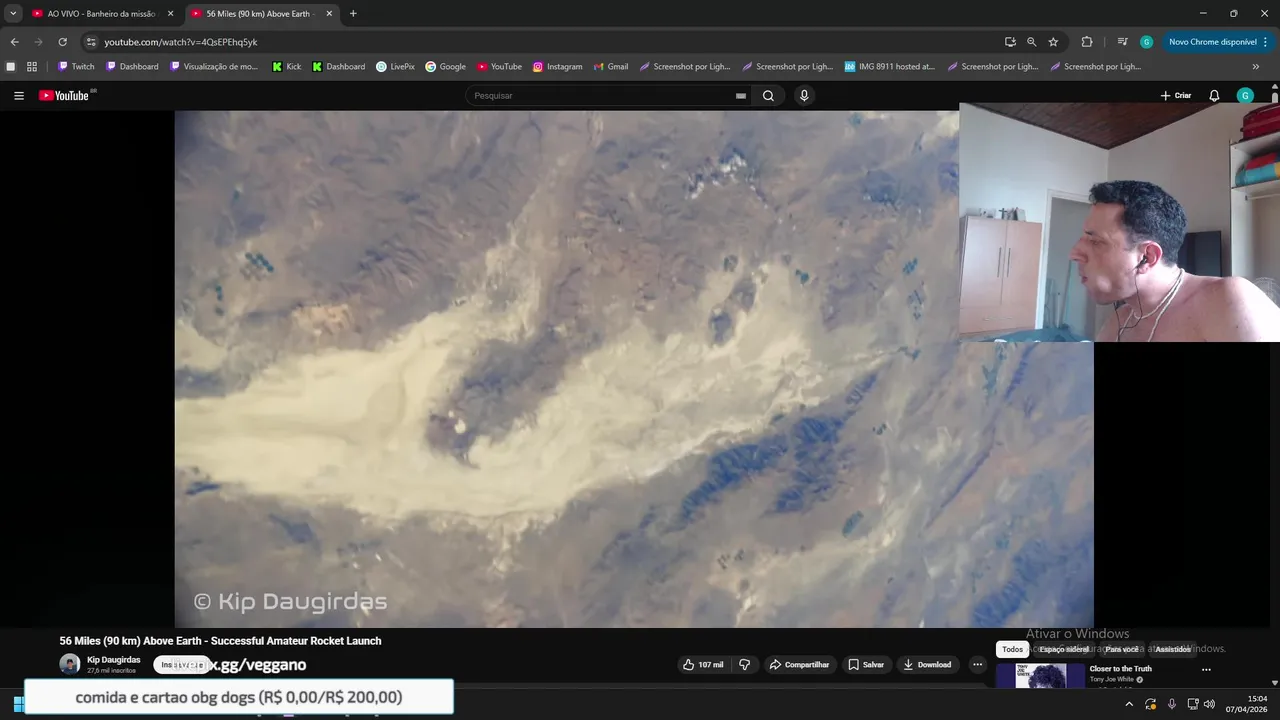The width and height of the screenshot is (1280, 720).
Task: Show hidden system tray icons chevron
Action: 1129,704
